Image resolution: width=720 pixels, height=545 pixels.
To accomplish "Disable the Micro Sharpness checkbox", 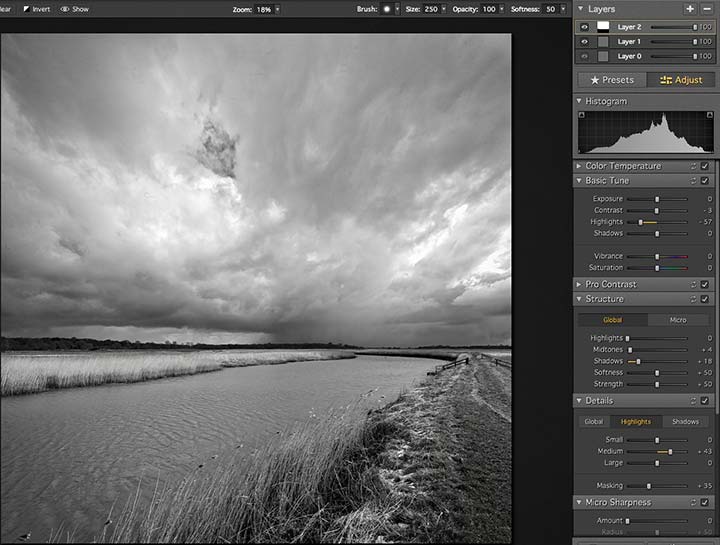I will pyautogui.click(x=705, y=503).
